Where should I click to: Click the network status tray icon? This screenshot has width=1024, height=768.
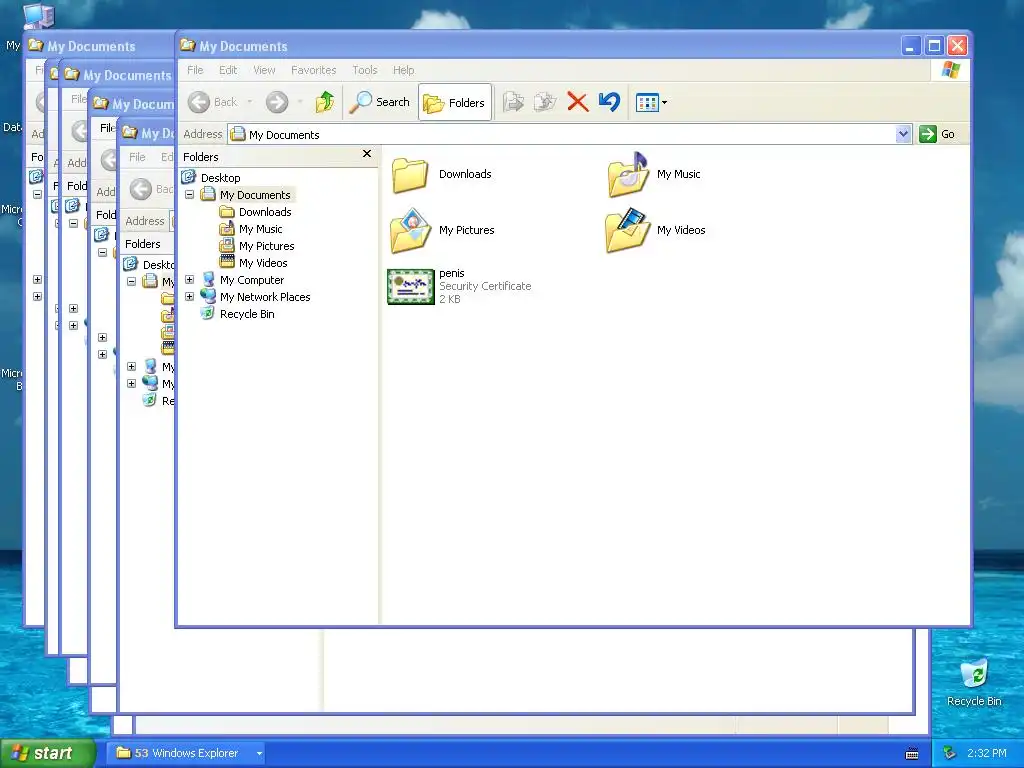pyautogui.click(x=950, y=754)
